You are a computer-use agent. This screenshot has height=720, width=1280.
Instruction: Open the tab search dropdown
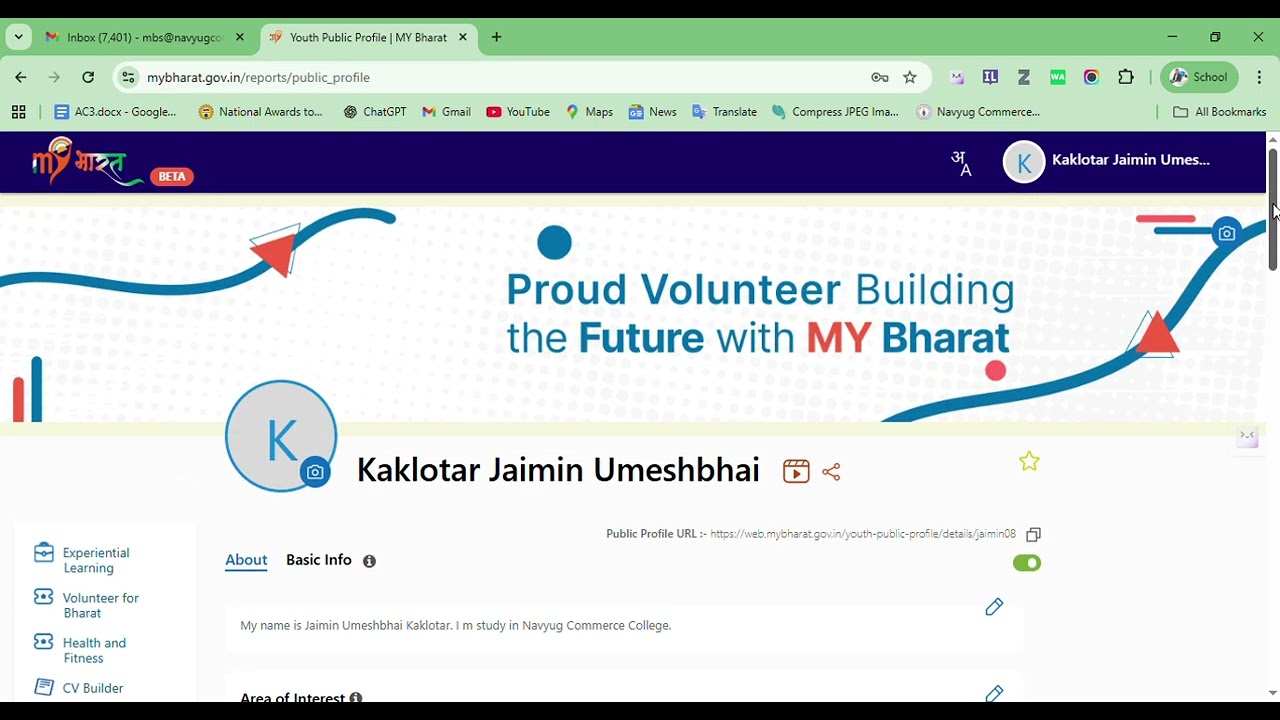coord(18,37)
